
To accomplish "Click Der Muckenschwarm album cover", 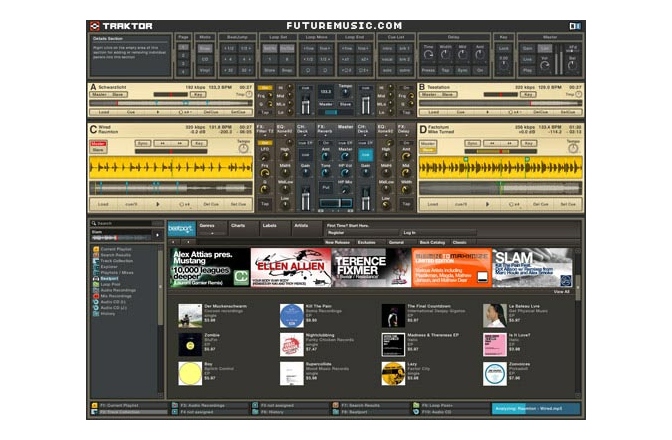I will coord(190,316).
